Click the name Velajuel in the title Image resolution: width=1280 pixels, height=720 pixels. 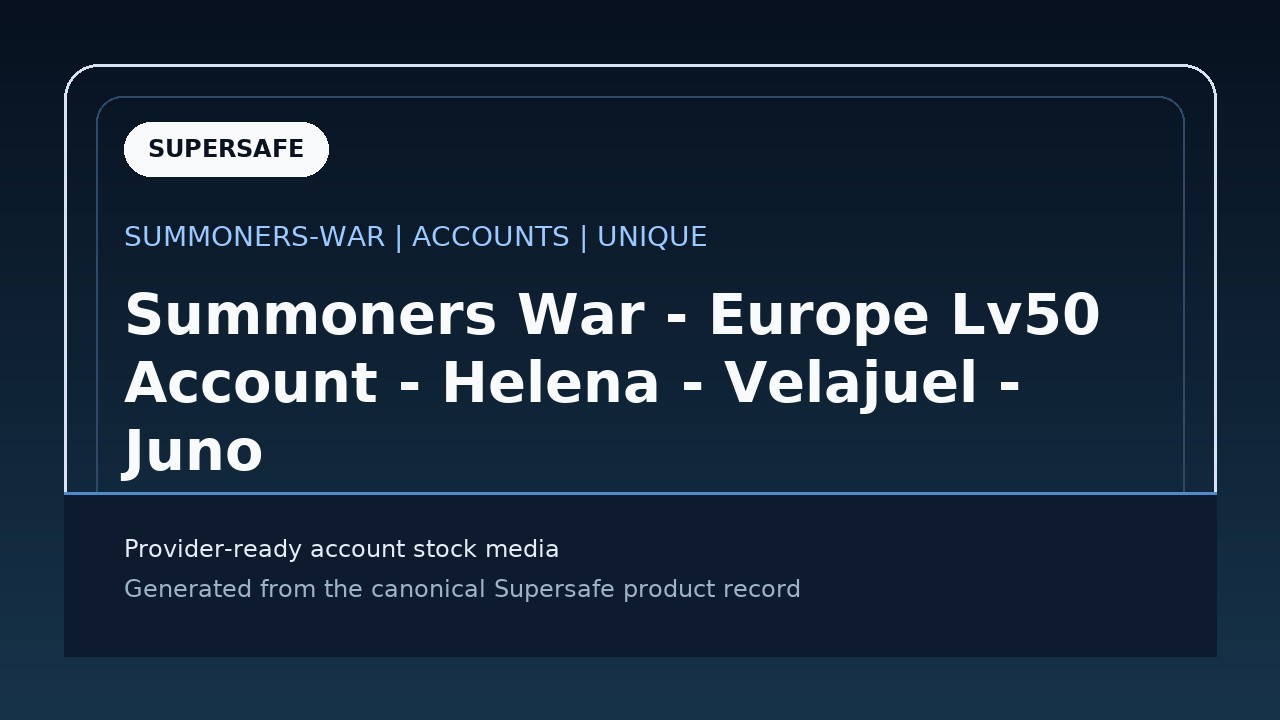(851, 384)
